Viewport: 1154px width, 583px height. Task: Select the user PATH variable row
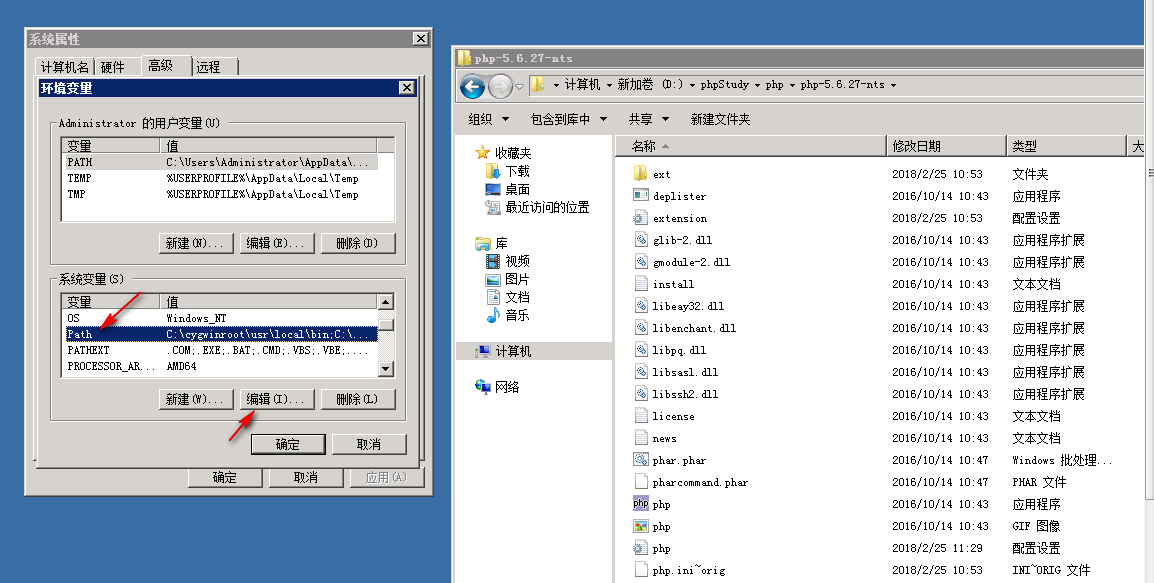pos(221,162)
